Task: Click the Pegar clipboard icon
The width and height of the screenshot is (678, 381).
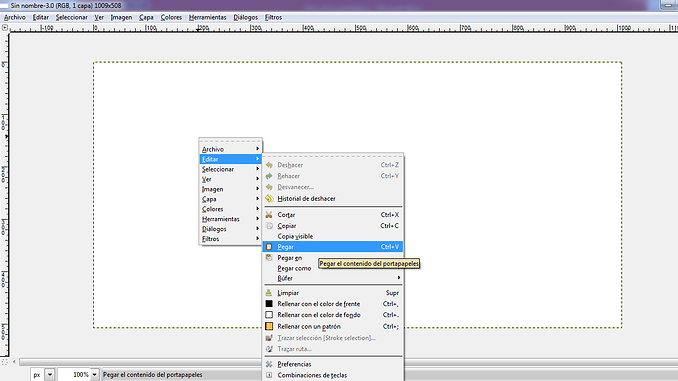Action: 269,247
